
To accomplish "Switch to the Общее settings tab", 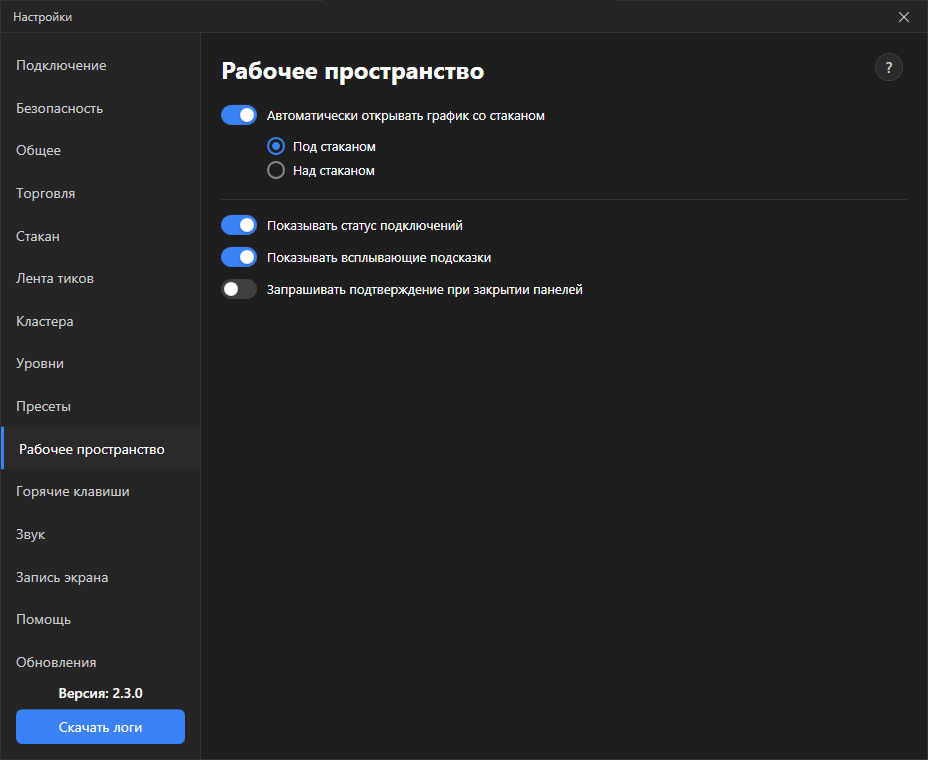I will coord(101,150).
